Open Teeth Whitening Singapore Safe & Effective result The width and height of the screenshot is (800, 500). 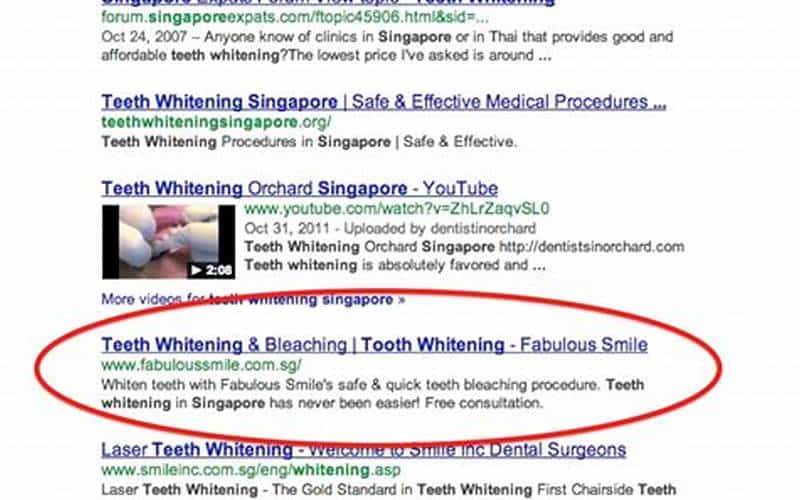pyautogui.click(x=384, y=102)
